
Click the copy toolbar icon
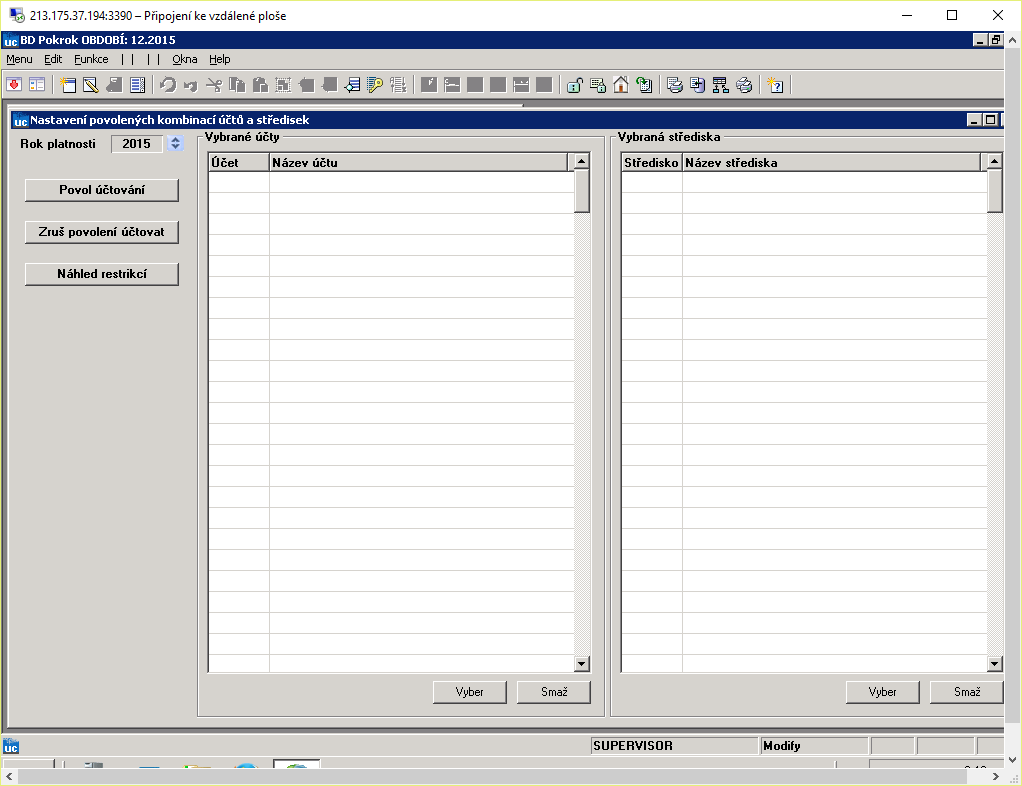[237, 85]
